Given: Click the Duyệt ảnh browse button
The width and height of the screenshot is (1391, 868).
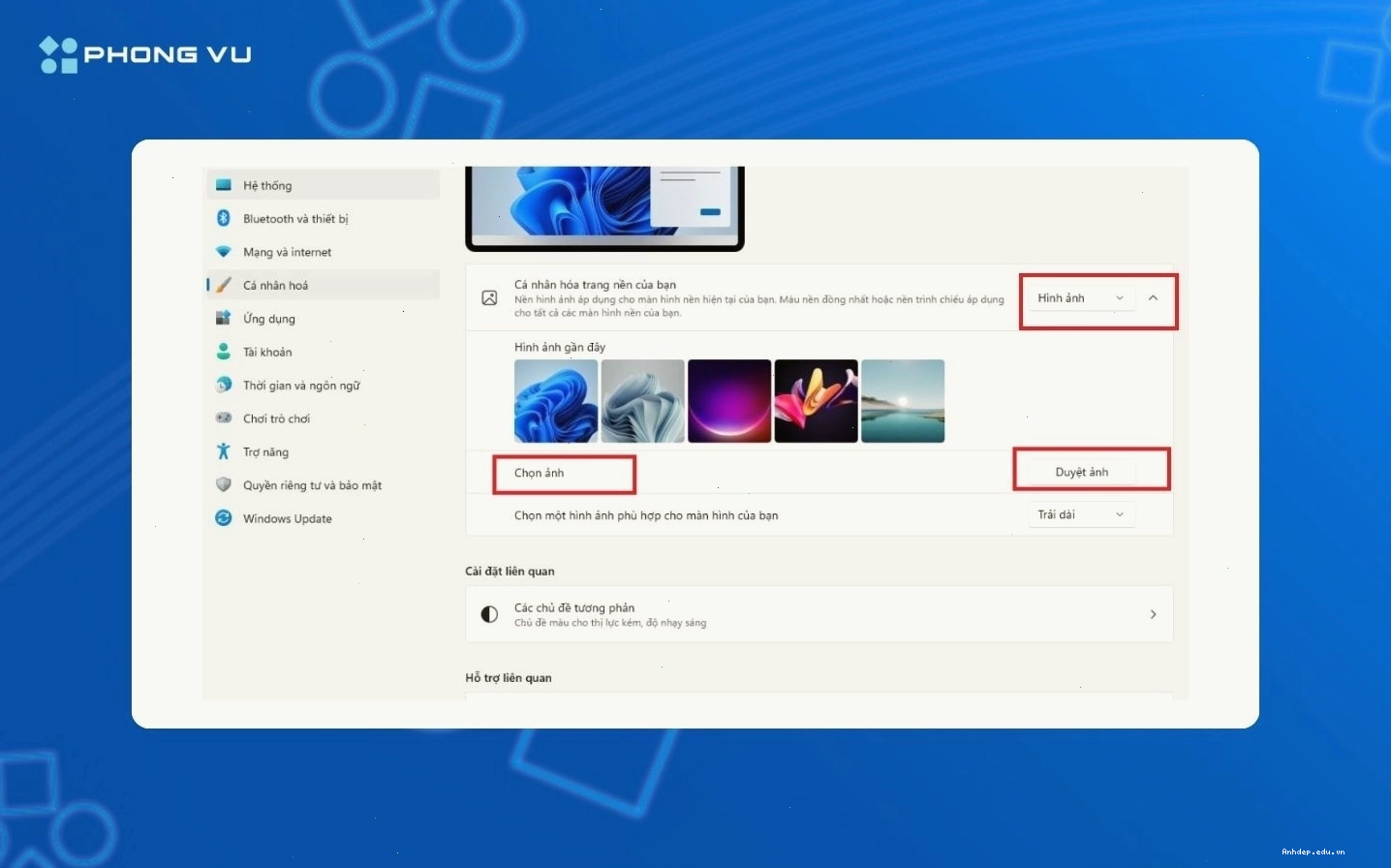Looking at the screenshot, I should point(1081,472).
